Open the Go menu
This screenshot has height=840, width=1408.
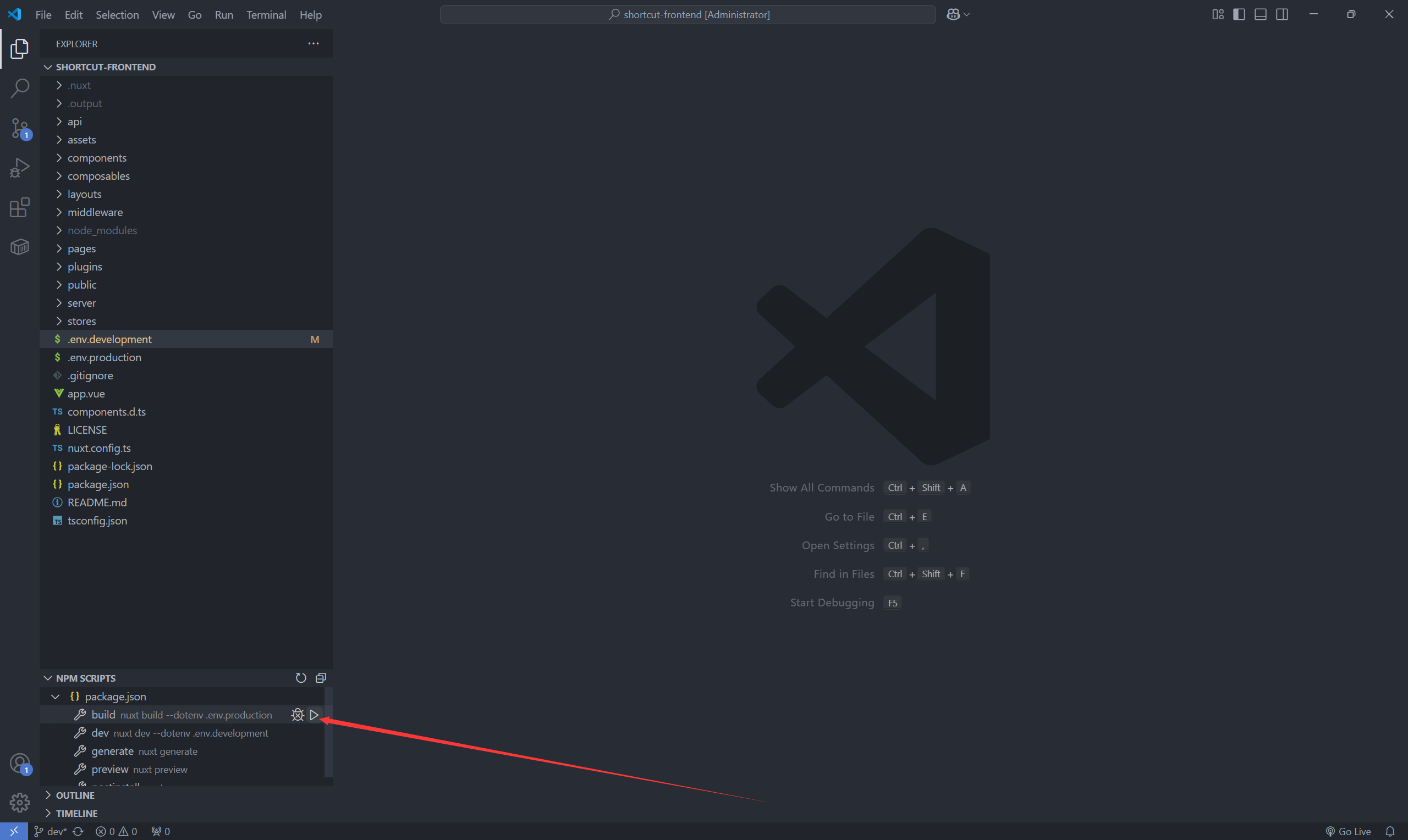pos(195,15)
